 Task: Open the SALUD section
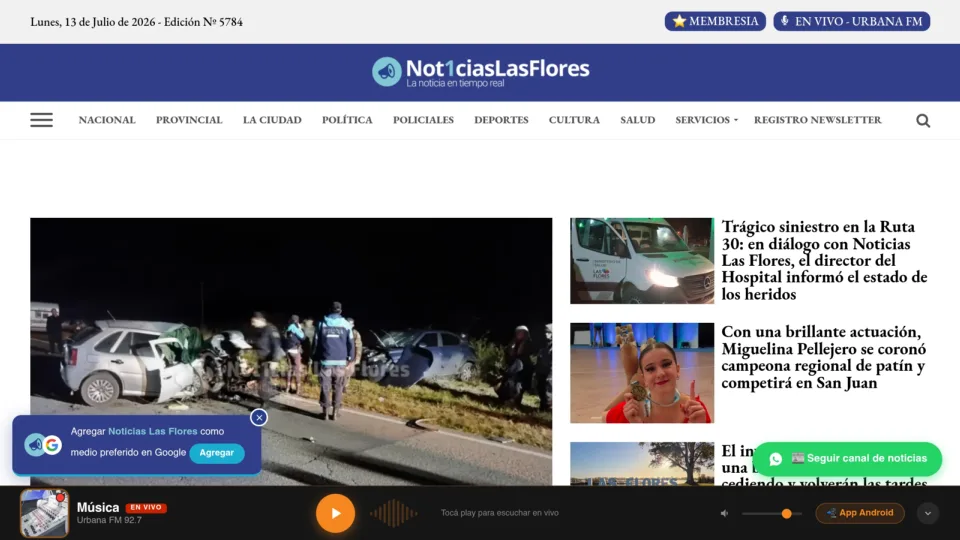tap(638, 120)
